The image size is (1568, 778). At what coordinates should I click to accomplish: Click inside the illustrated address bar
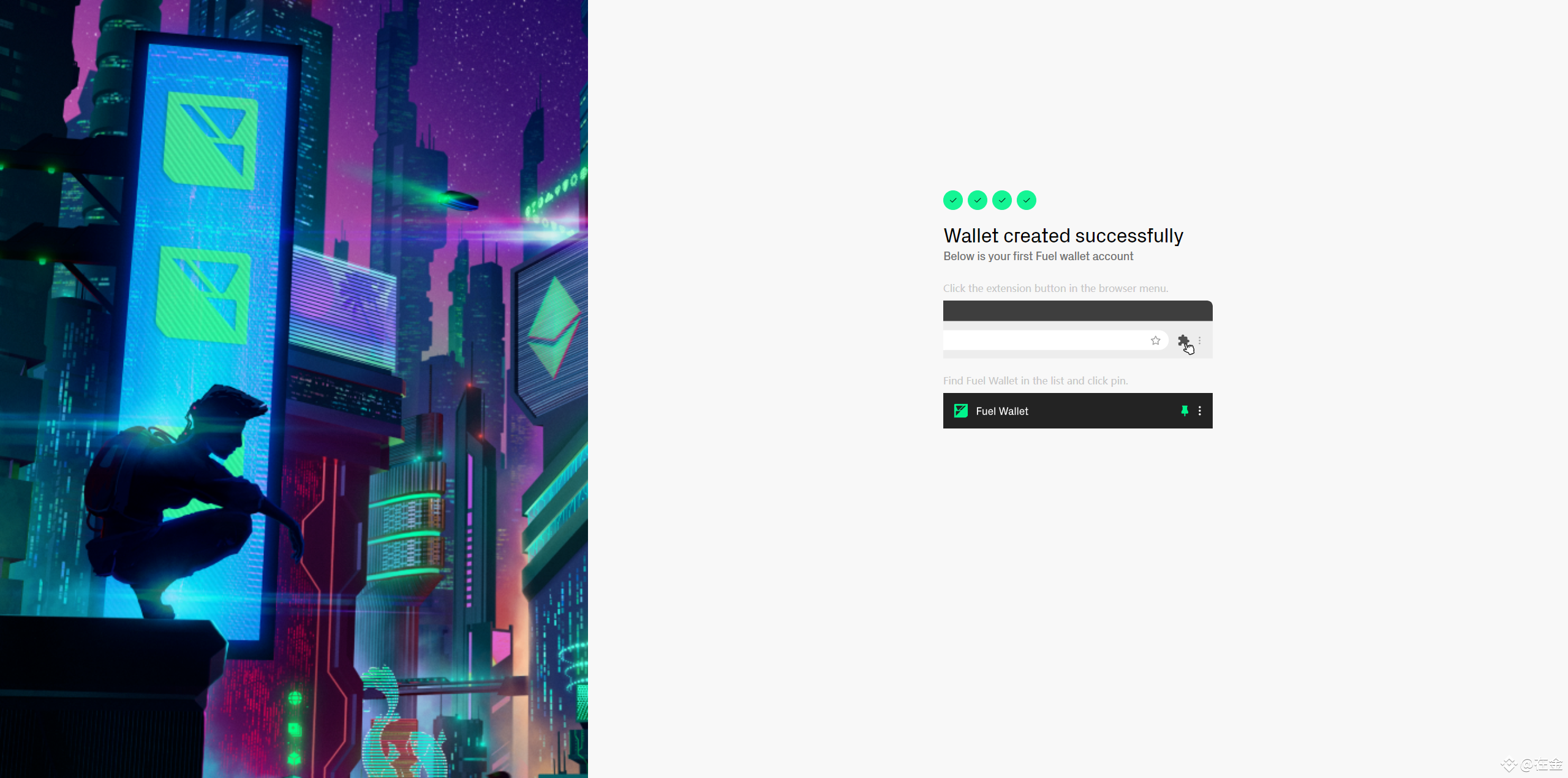1041,340
